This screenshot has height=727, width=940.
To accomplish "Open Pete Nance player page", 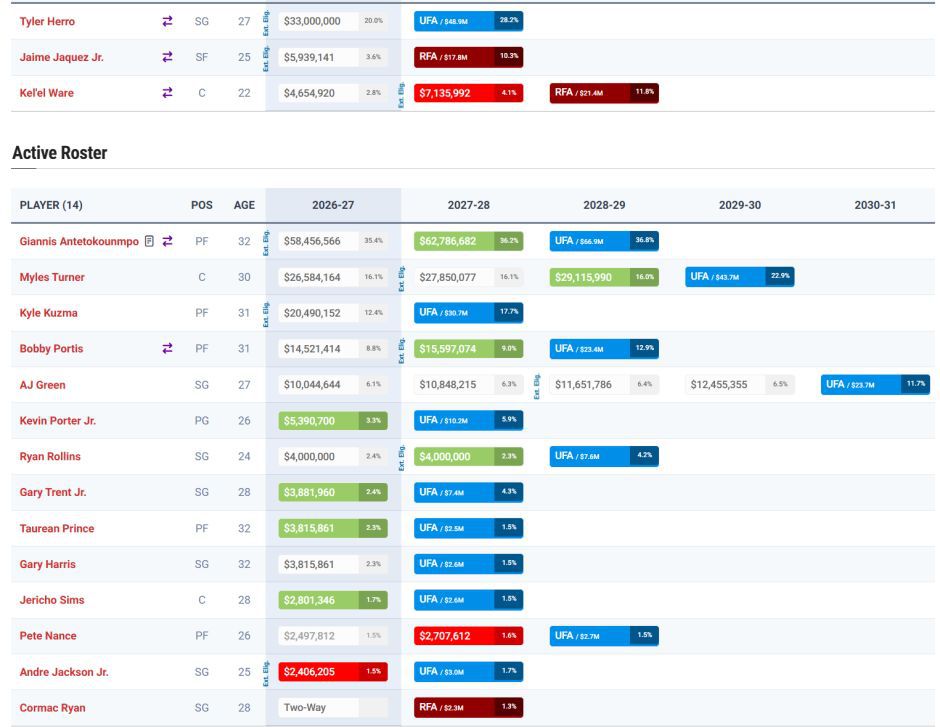I will [47, 636].
